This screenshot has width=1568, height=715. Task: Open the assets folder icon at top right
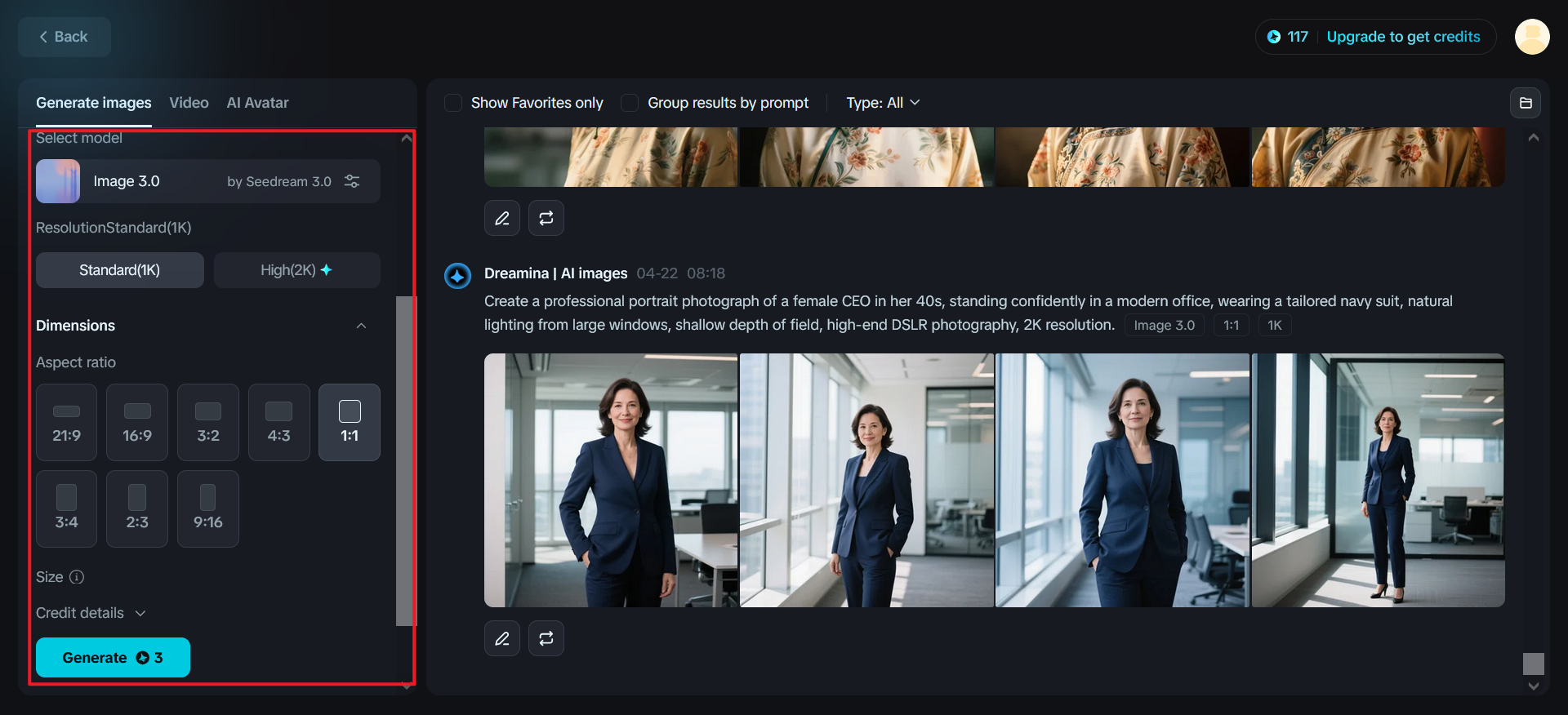(1526, 103)
